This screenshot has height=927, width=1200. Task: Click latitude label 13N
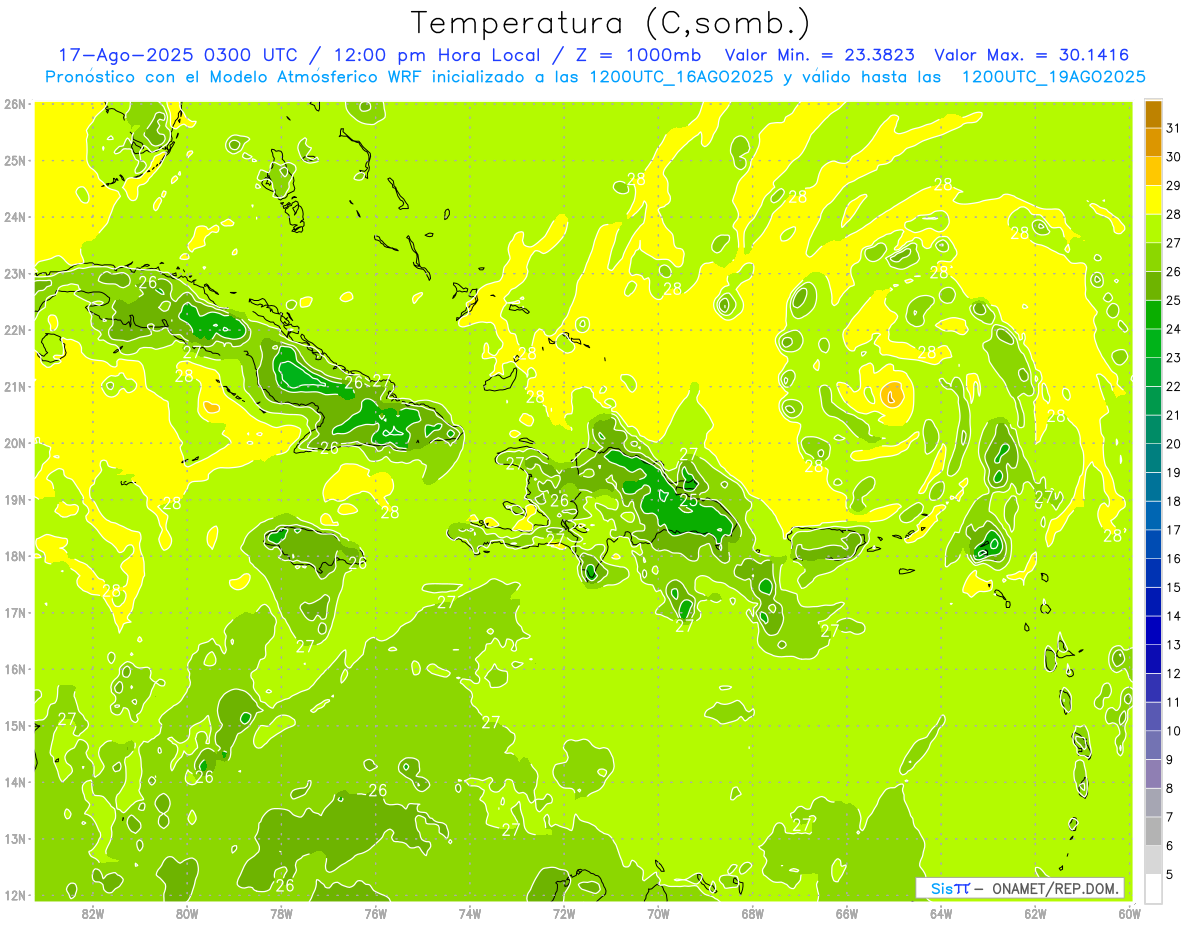[15, 838]
